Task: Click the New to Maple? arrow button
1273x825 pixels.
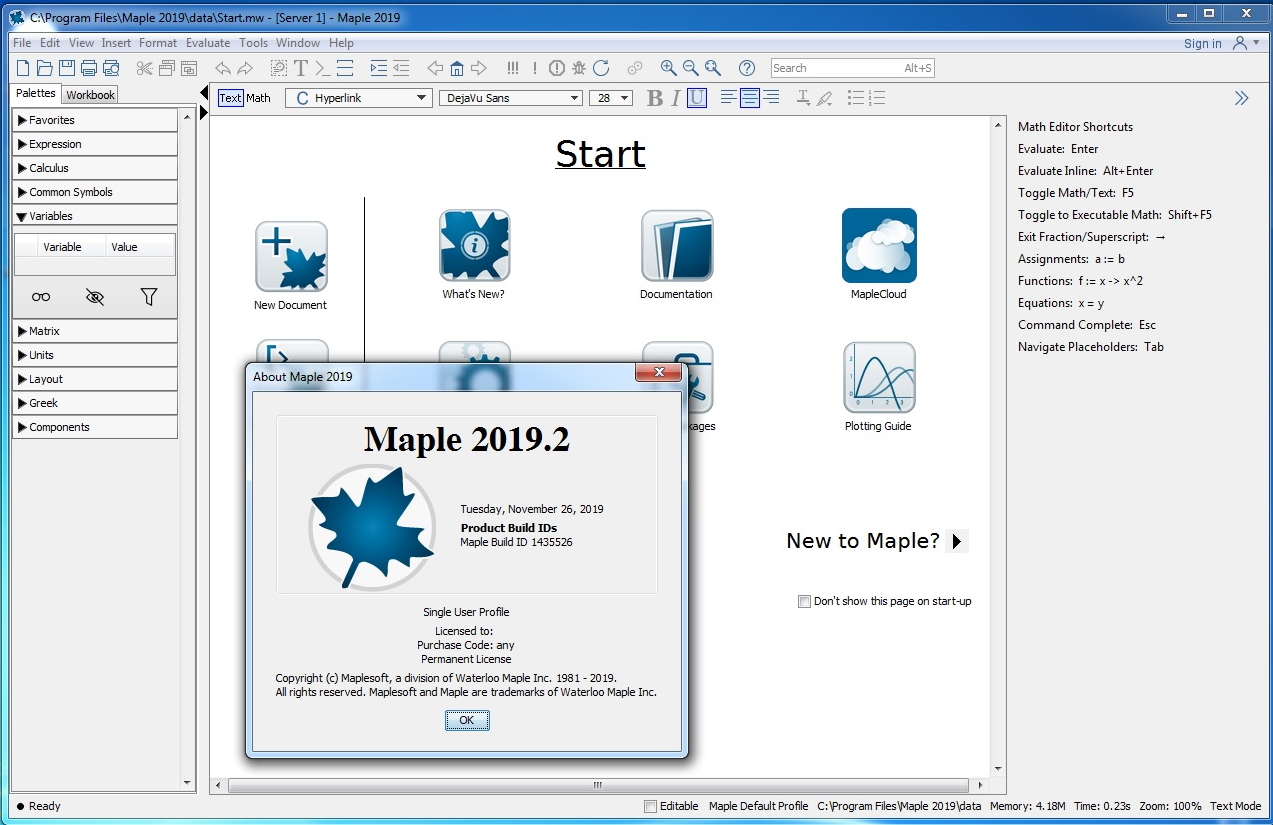Action: point(957,541)
